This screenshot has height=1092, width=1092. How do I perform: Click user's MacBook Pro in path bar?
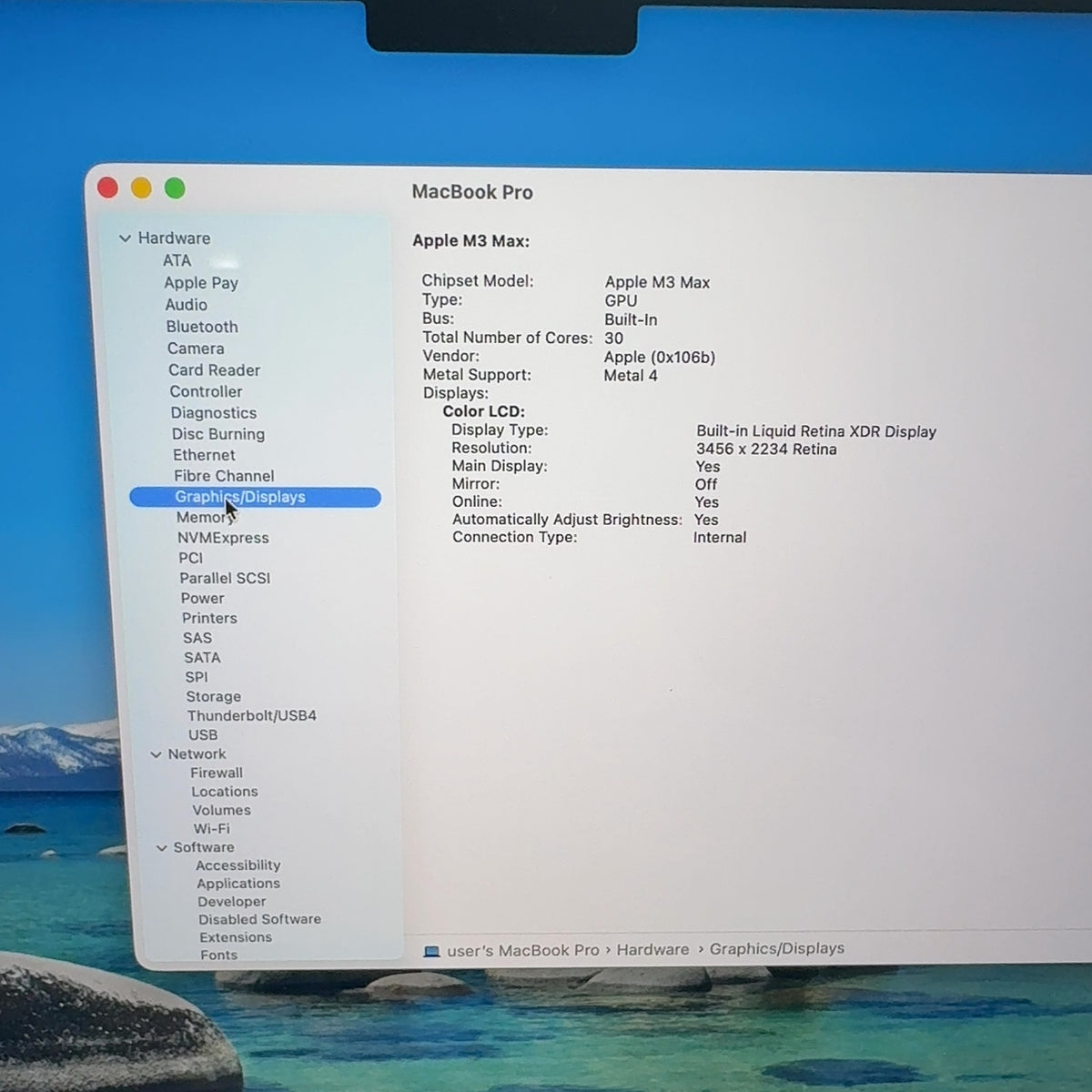click(523, 951)
